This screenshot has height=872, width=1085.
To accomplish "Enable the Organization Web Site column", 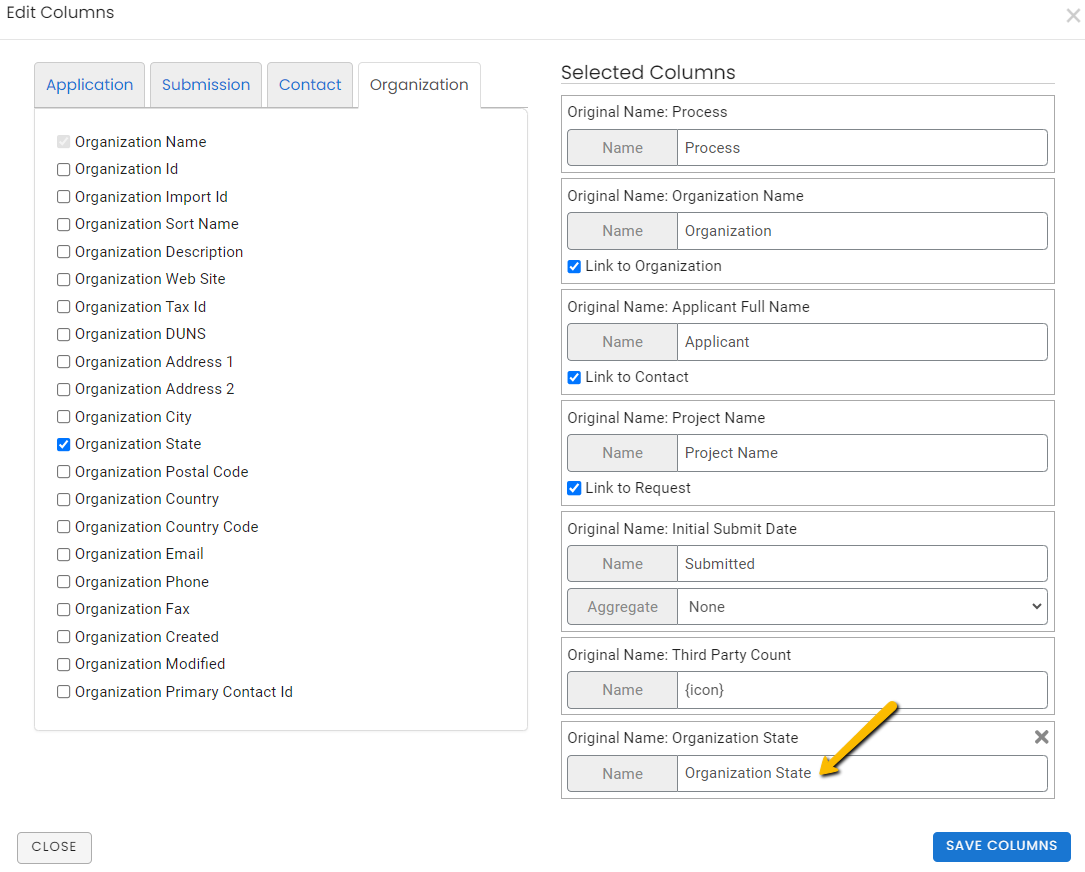I will (x=63, y=279).
